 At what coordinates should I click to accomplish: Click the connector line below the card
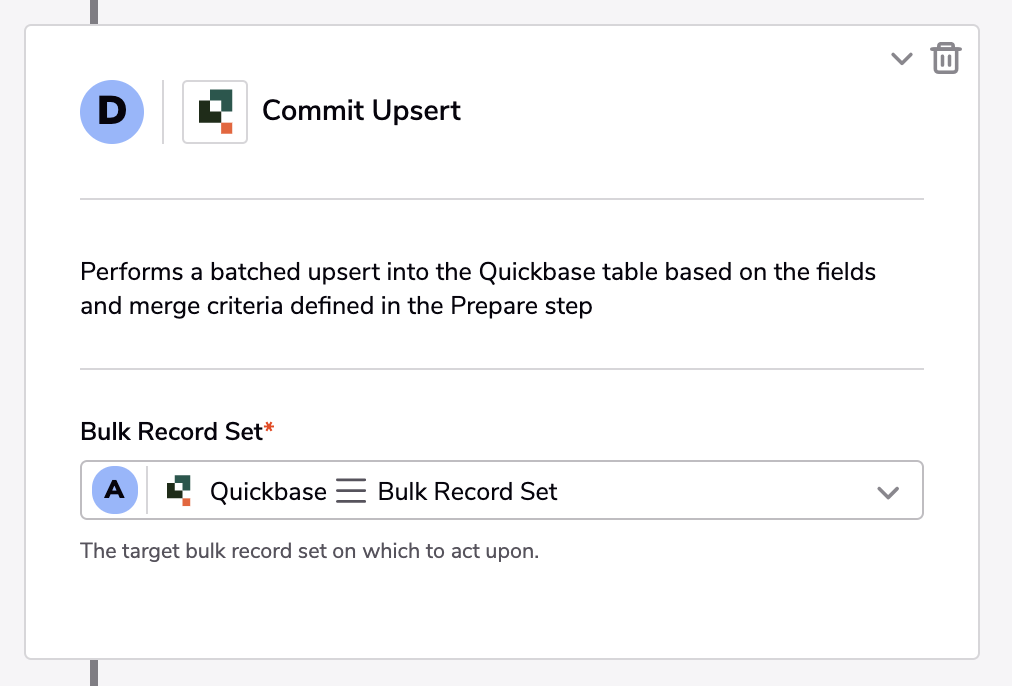pyautogui.click(x=94, y=672)
